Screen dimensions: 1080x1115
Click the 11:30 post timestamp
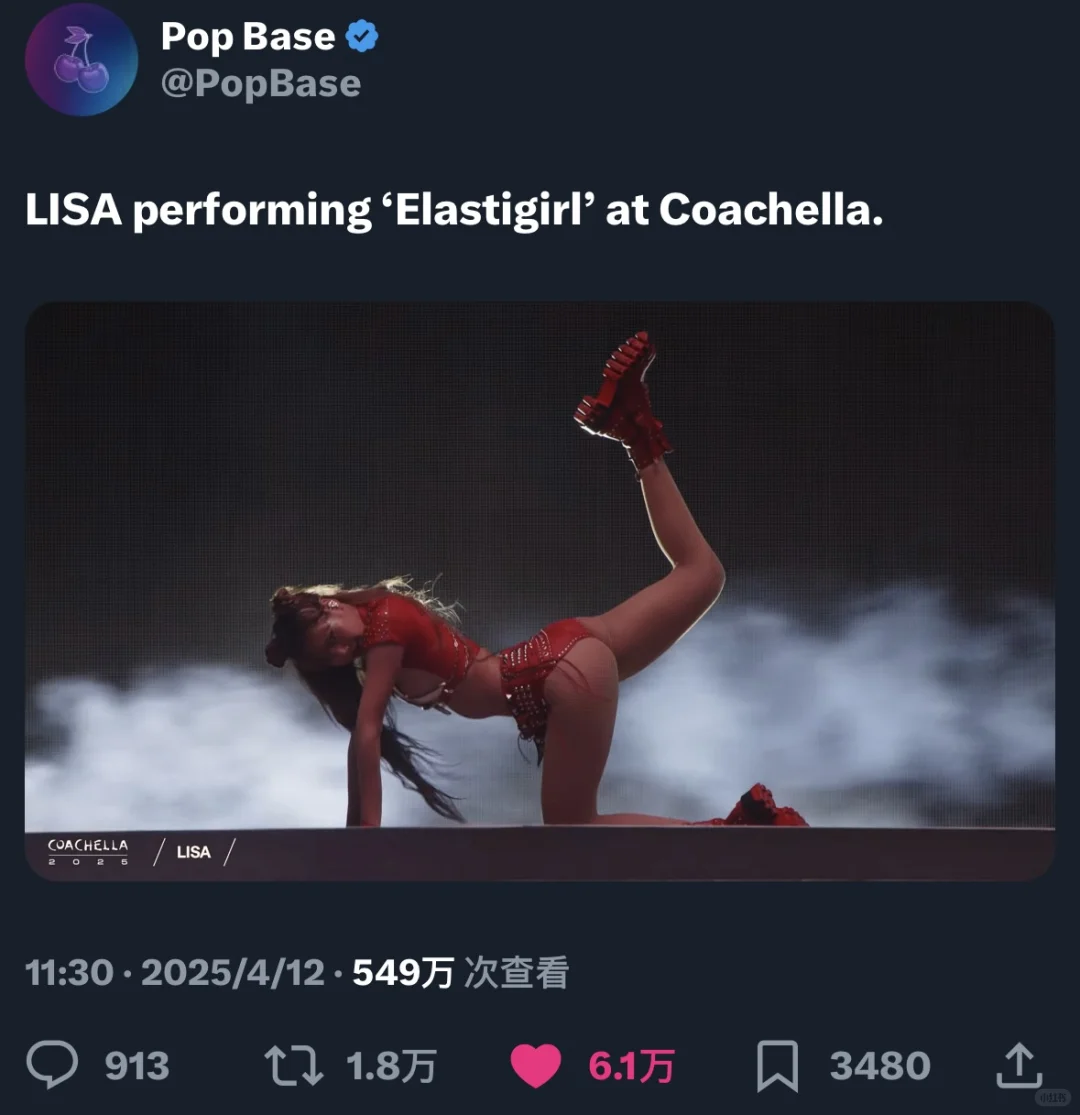point(70,972)
